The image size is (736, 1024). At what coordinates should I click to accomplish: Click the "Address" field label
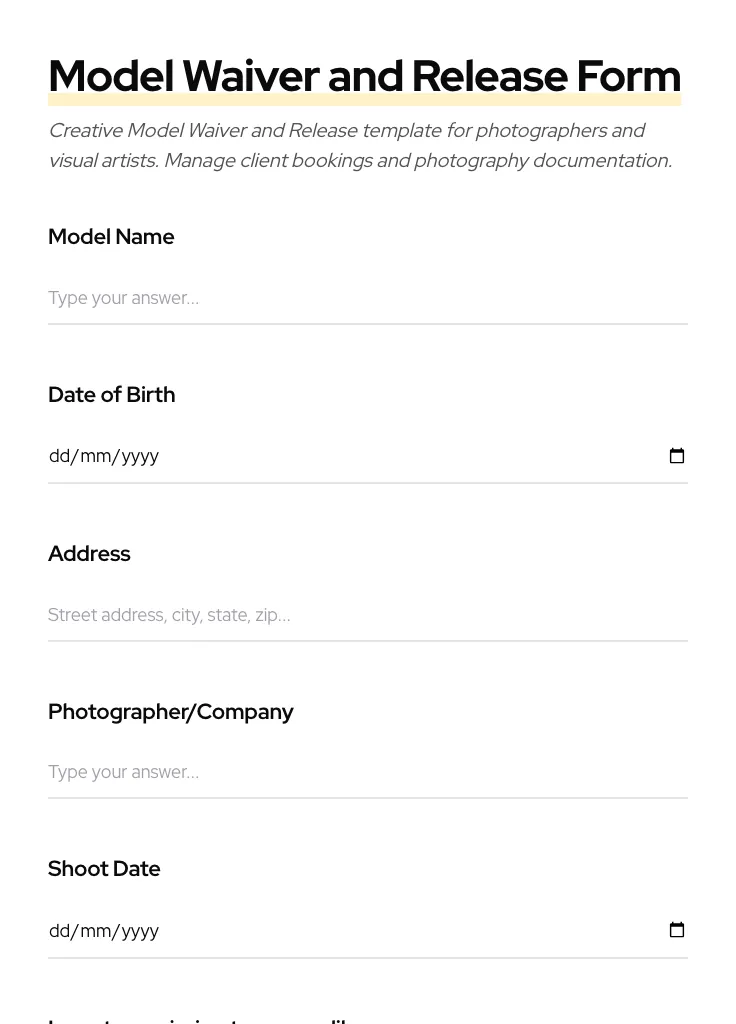coord(89,554)
